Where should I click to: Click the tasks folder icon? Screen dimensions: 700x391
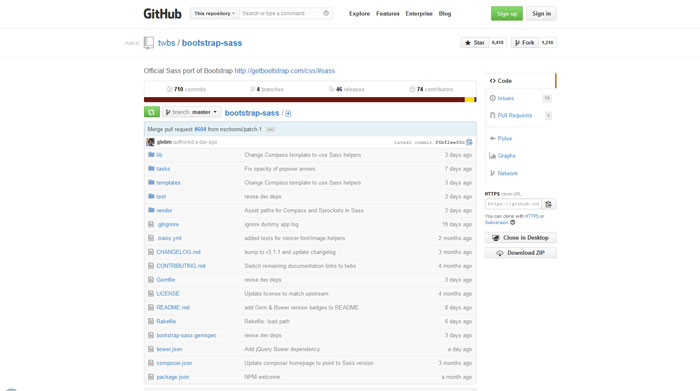151,168
